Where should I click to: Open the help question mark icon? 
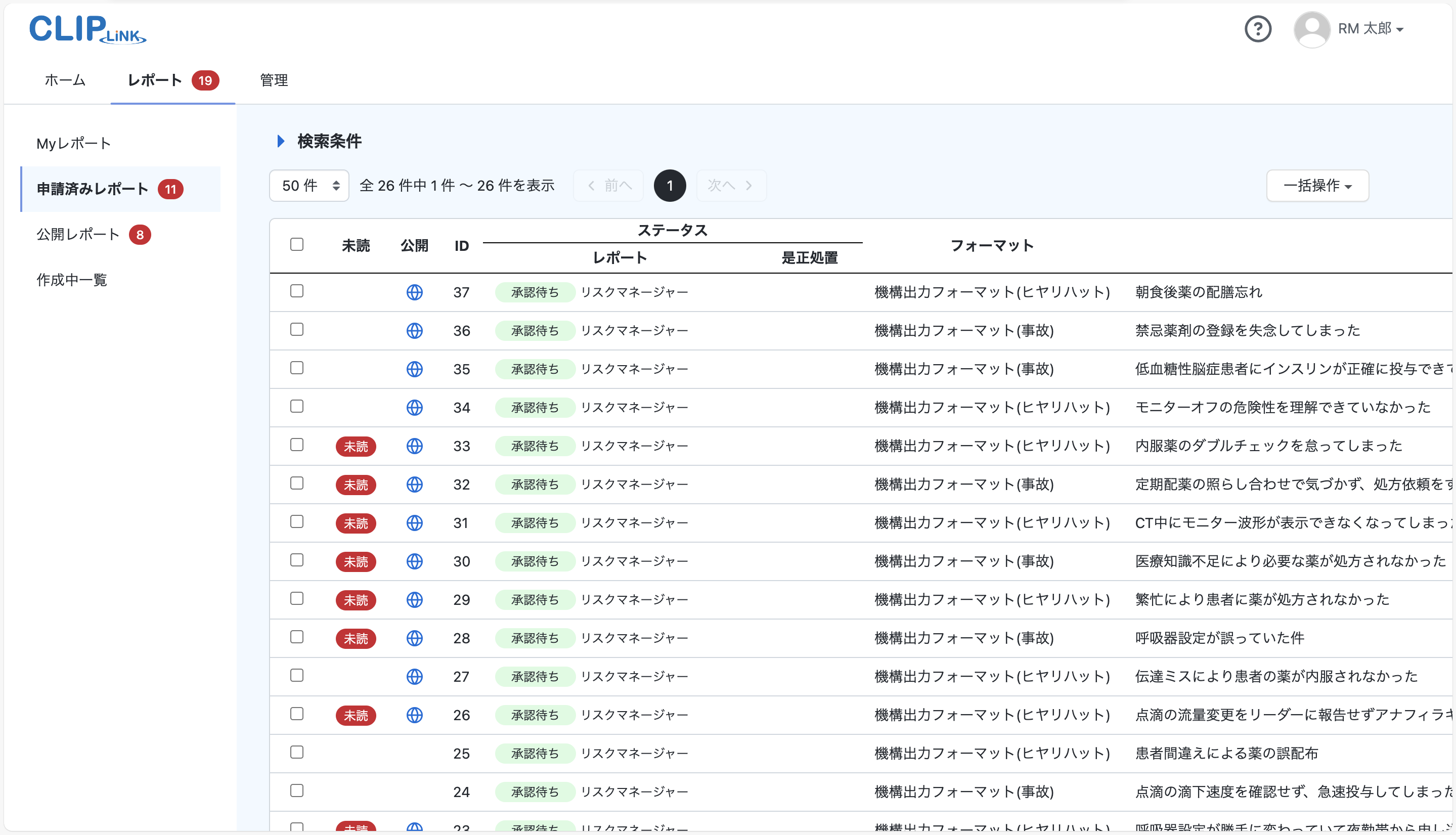click(1258, 29)
